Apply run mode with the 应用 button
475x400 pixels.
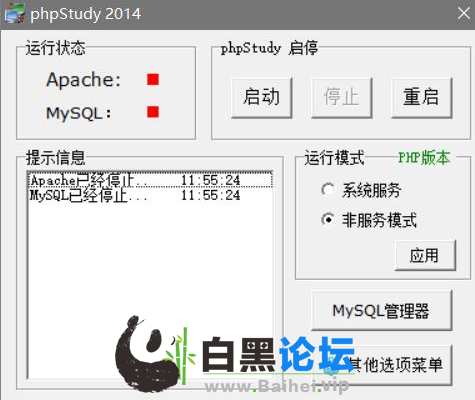click(425, 255)
